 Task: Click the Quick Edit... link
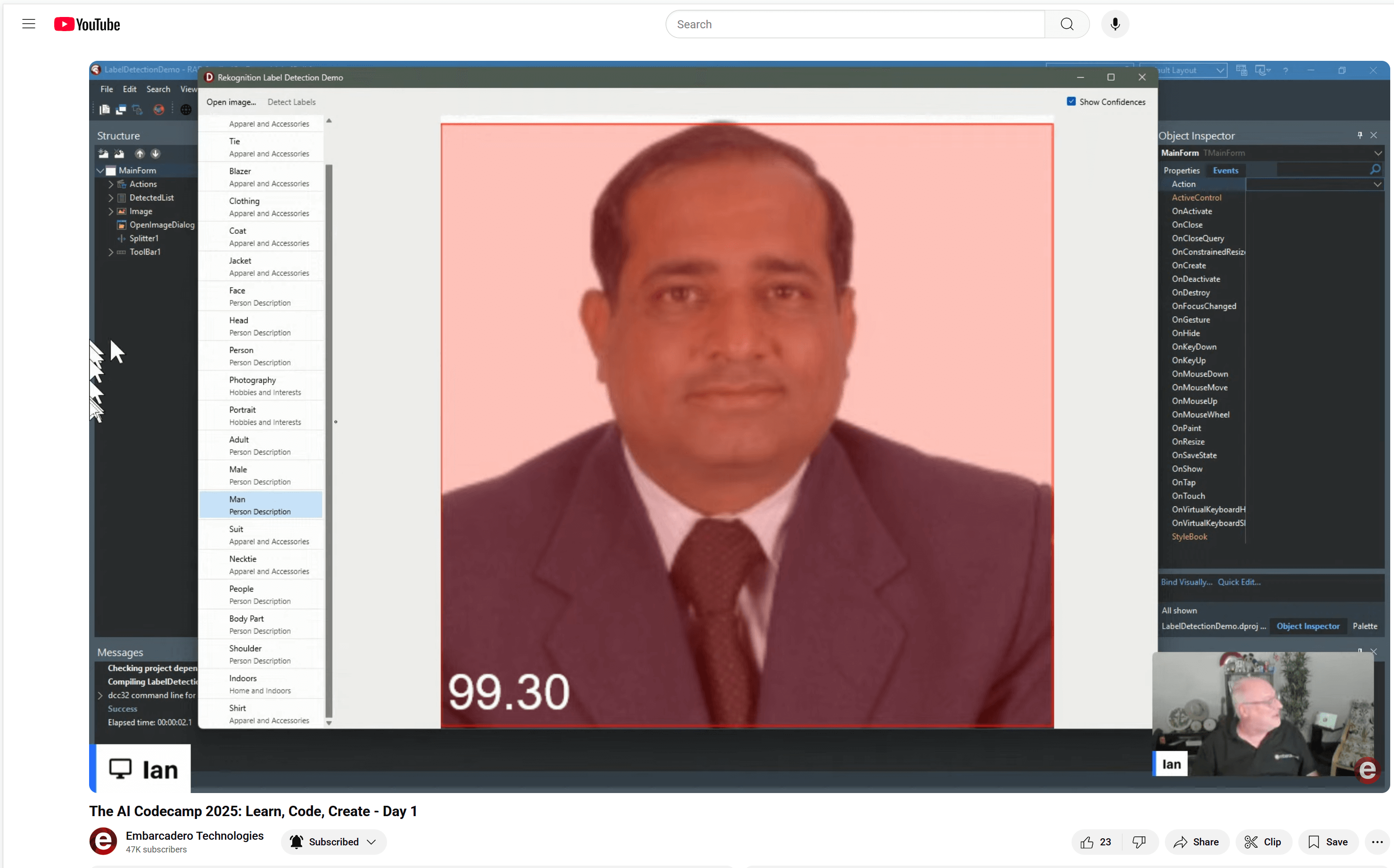[1239, 581]
